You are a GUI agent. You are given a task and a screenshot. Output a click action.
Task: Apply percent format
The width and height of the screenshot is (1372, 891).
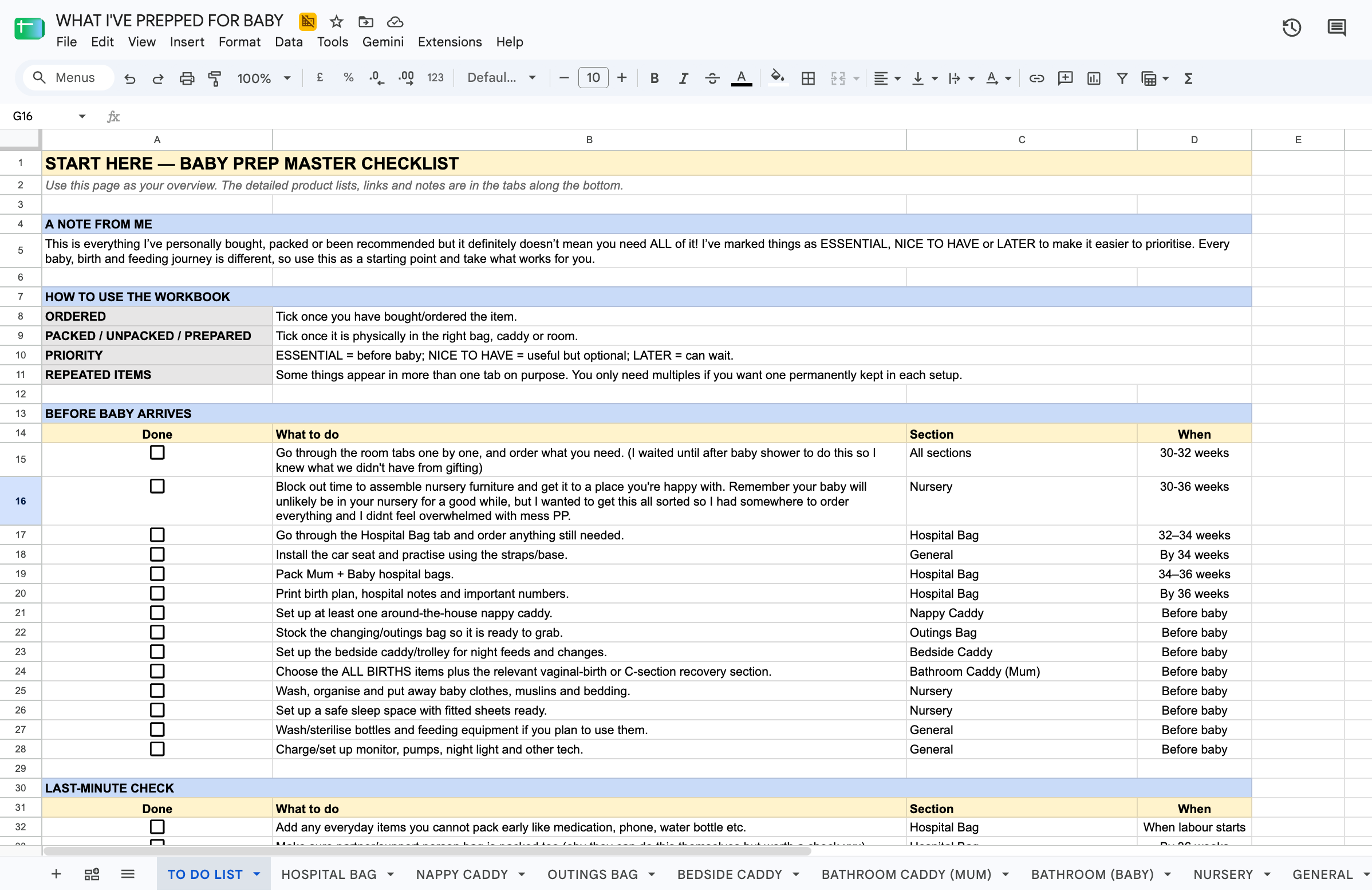point(348,78)
